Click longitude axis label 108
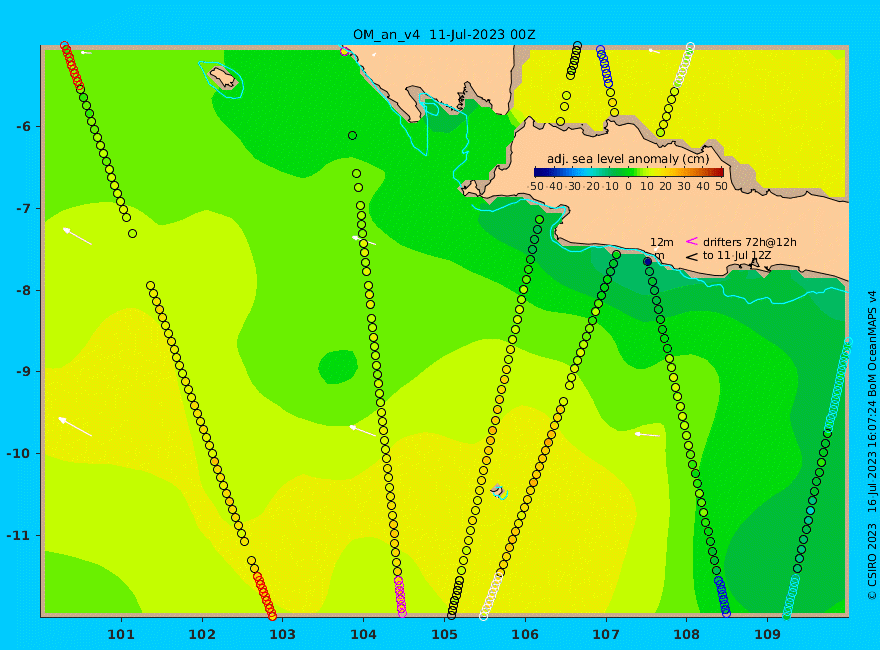The image size is (880, 650). 686,635
